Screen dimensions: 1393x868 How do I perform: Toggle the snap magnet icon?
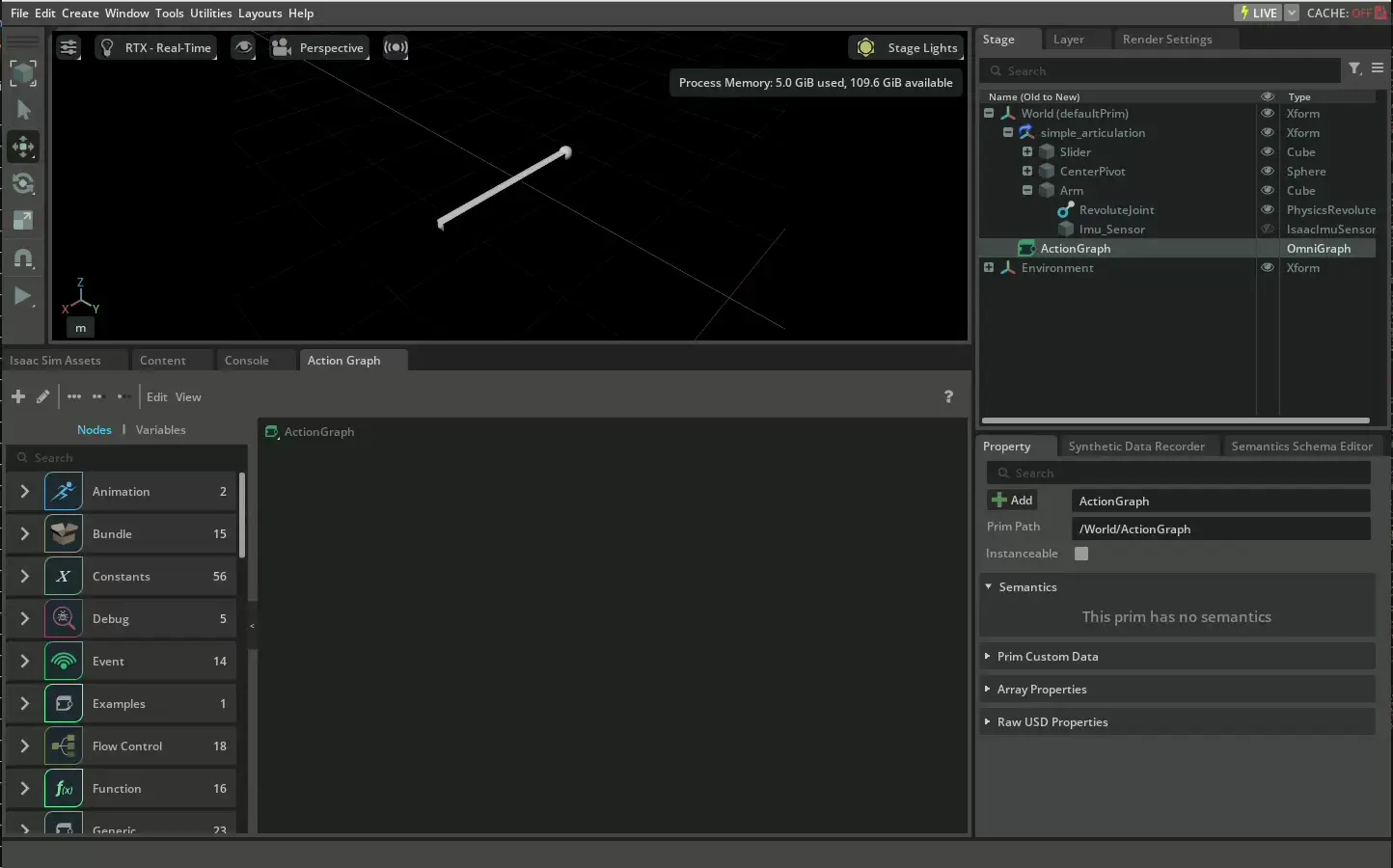[x=23, y=258]
